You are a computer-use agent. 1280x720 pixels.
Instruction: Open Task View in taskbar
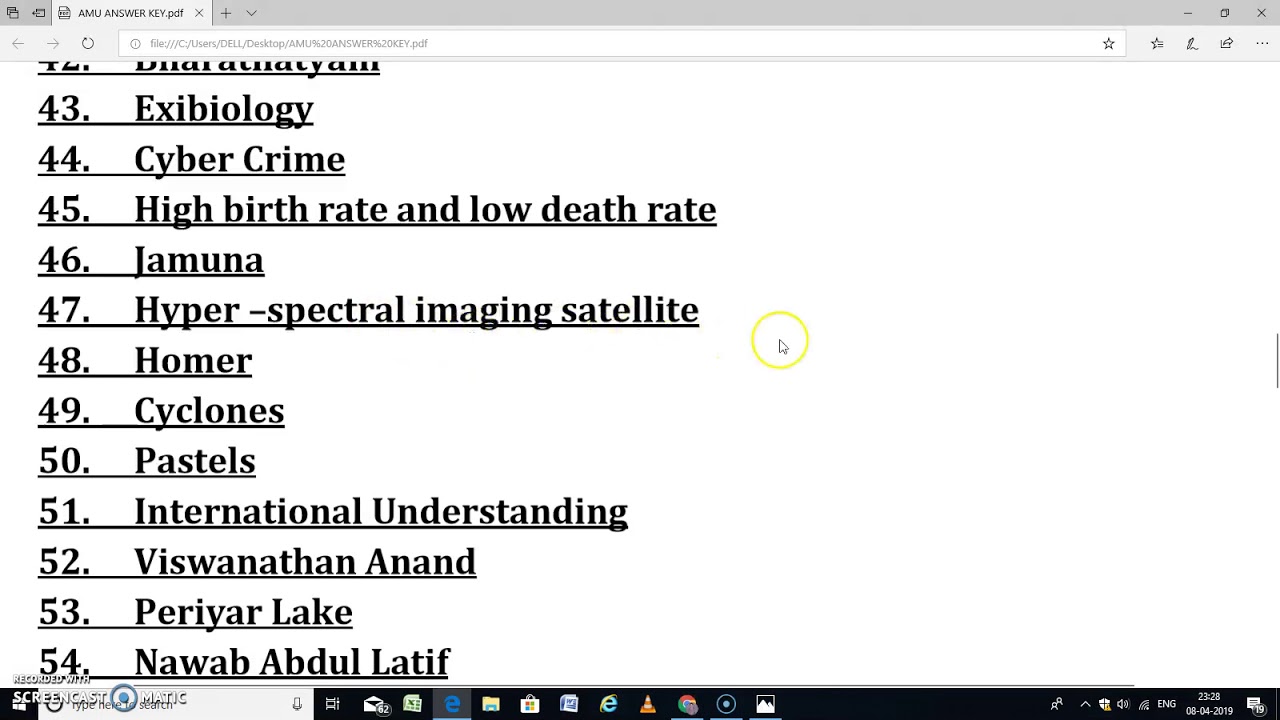[x=332, y=705]
